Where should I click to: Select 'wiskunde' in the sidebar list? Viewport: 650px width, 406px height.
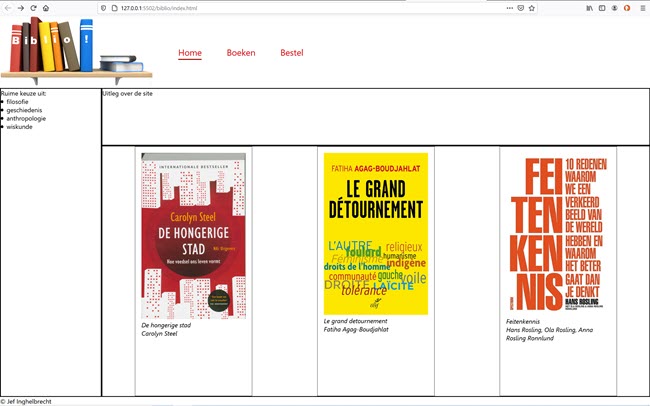[19, 126]
